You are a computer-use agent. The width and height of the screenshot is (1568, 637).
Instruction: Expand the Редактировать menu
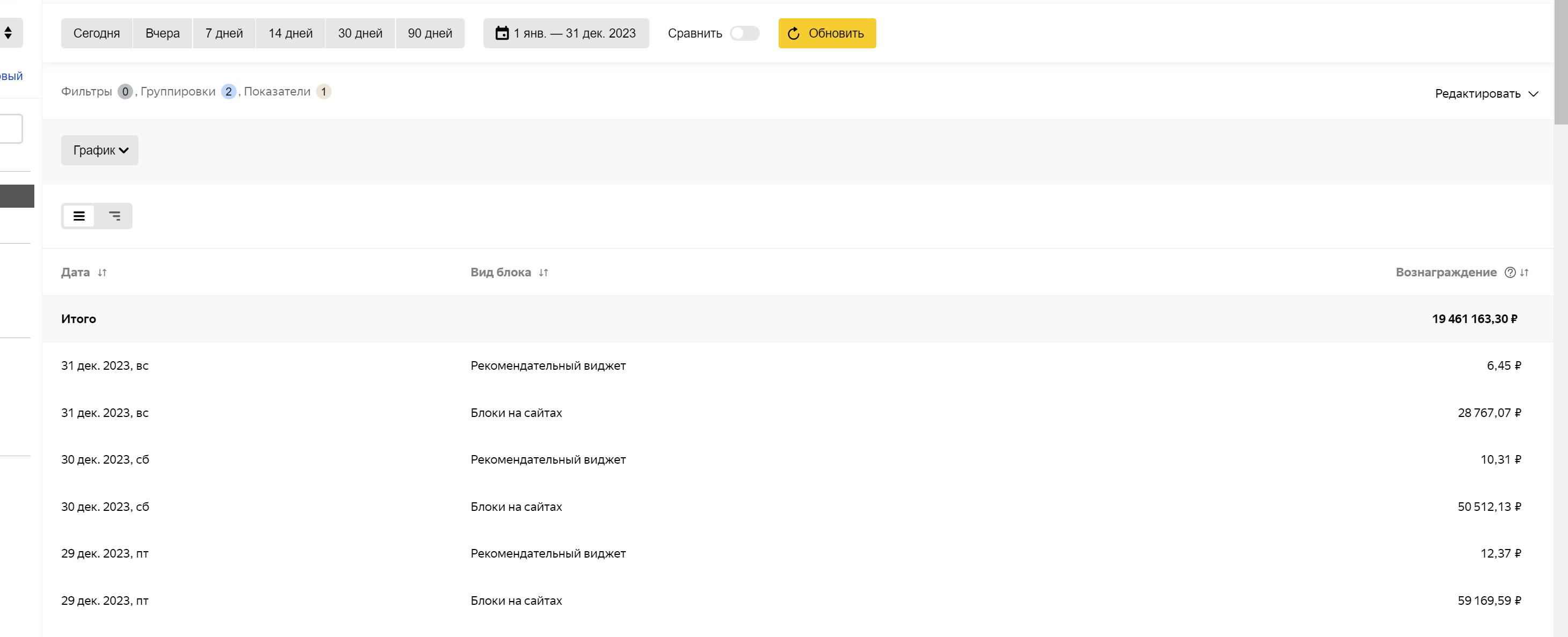[1486, 93]
